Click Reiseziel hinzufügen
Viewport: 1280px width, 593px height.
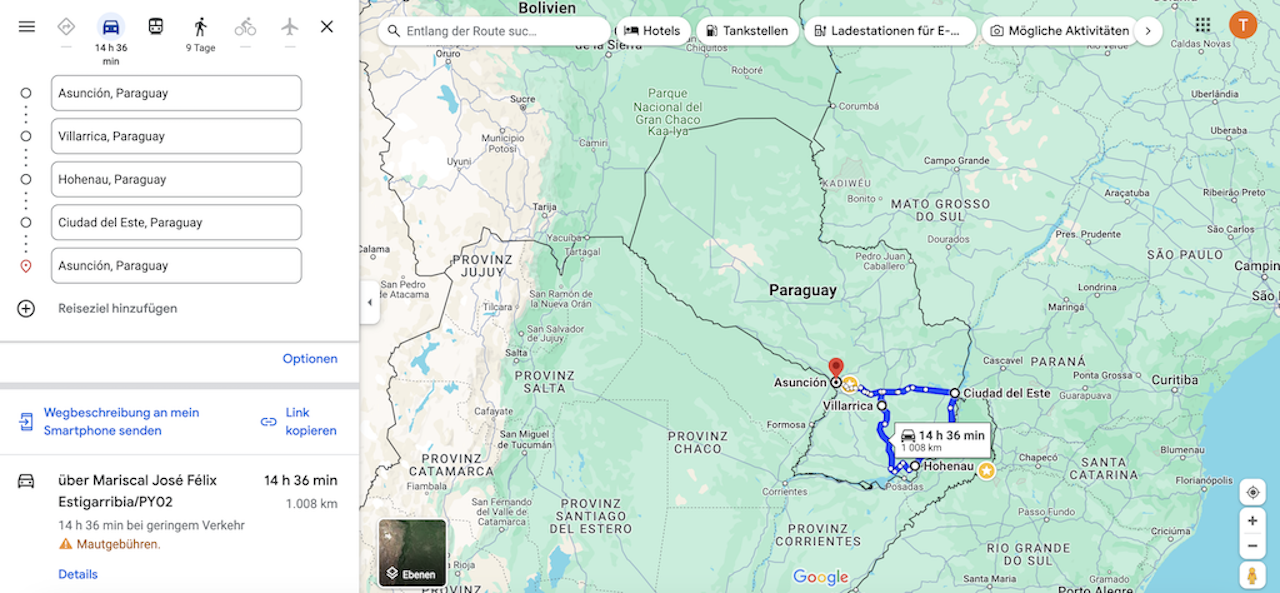tap(117, 308)
